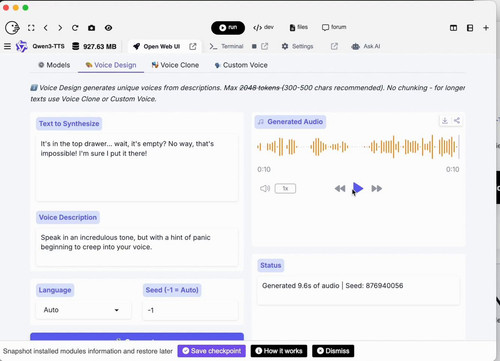Open the forum tab
This screenshot has height=361, width=500.
334,27
